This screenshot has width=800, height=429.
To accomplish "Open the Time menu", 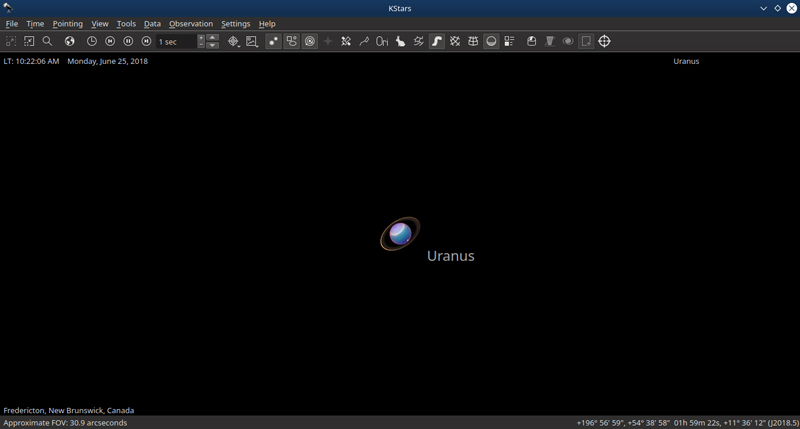I will [x=35, y=23].
